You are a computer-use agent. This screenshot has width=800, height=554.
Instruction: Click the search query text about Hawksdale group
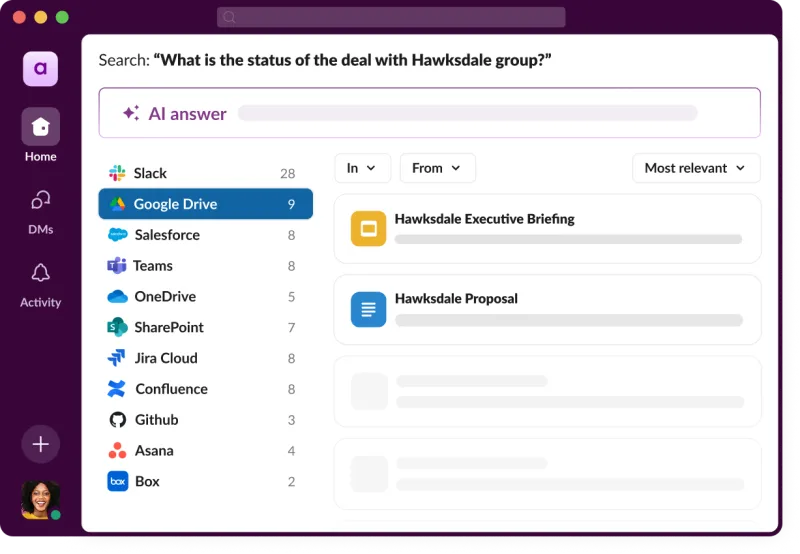tap(353, 60)
